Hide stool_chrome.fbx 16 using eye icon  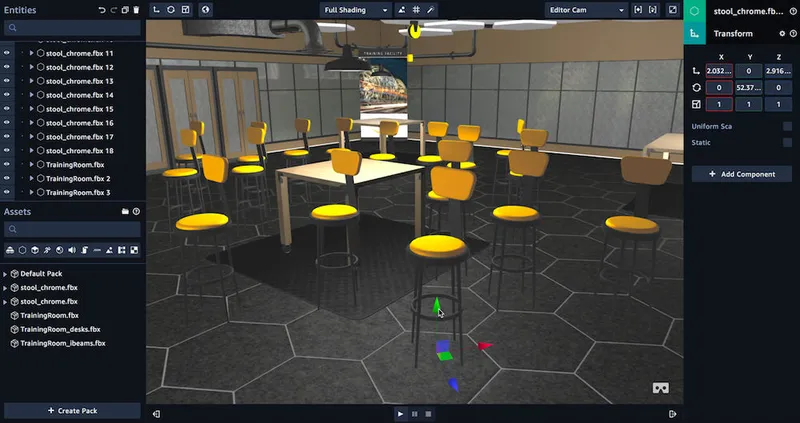(7, 122)
